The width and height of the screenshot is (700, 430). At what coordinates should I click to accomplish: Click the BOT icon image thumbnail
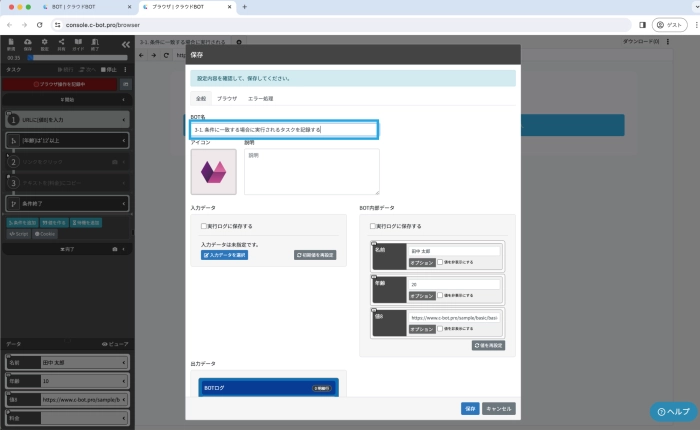(x=214, y=171)
